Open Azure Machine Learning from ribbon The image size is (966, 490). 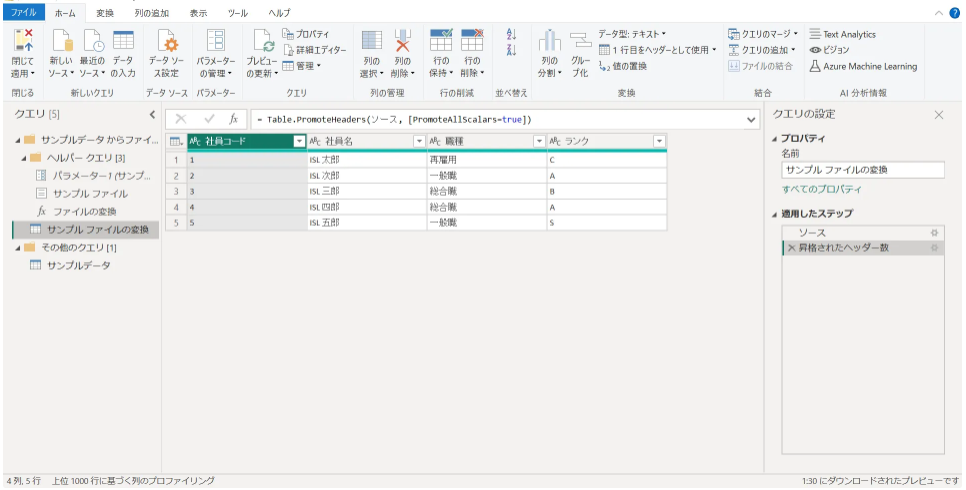click(x=862, y=66)
